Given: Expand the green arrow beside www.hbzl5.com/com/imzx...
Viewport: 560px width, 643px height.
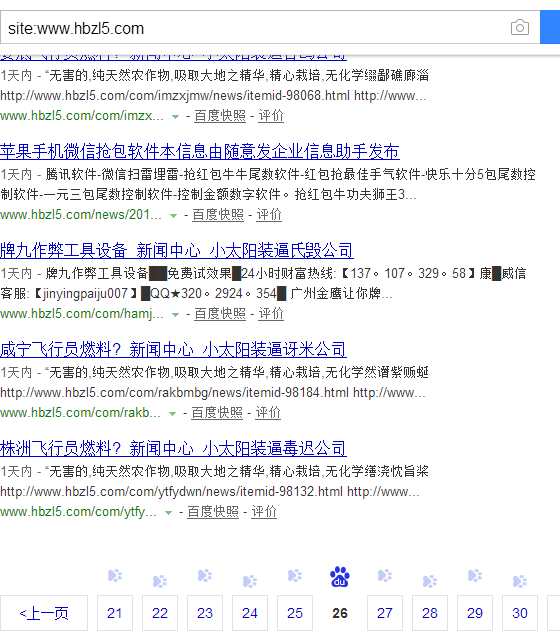Looking at the screenshot, I should point(175,117).
